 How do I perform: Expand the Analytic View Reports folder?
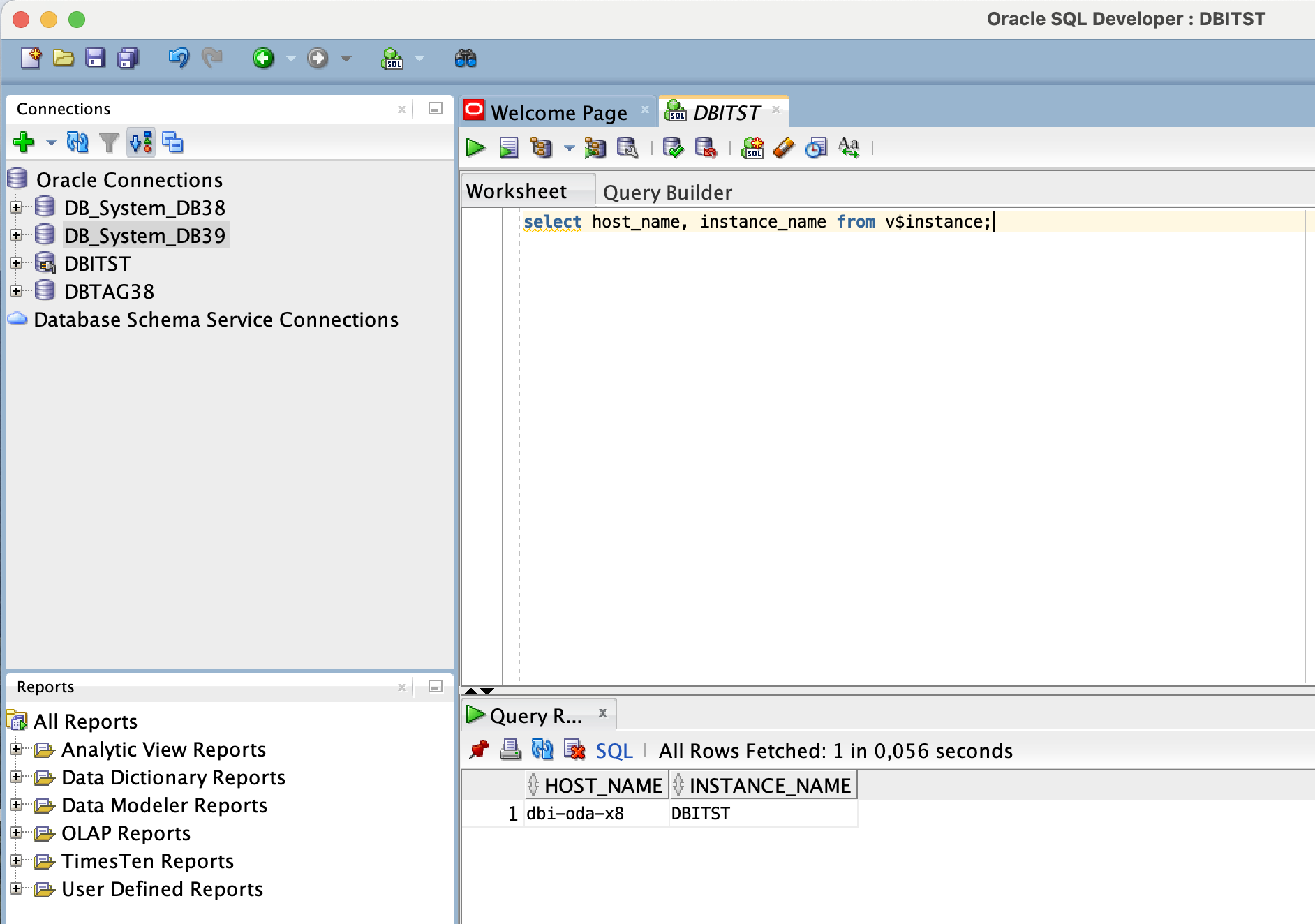(16, 749)
